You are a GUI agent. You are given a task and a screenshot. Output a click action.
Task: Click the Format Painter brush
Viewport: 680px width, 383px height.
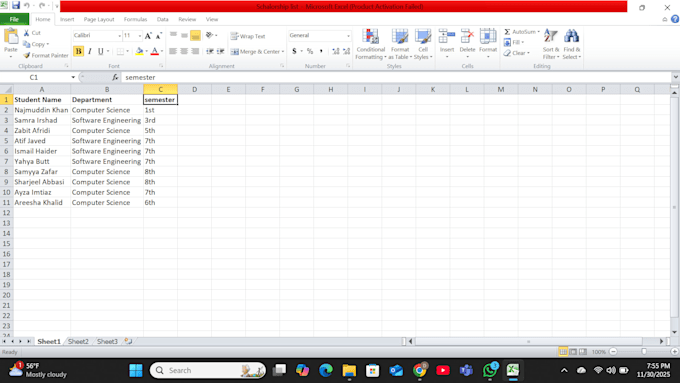coord(27,56)
